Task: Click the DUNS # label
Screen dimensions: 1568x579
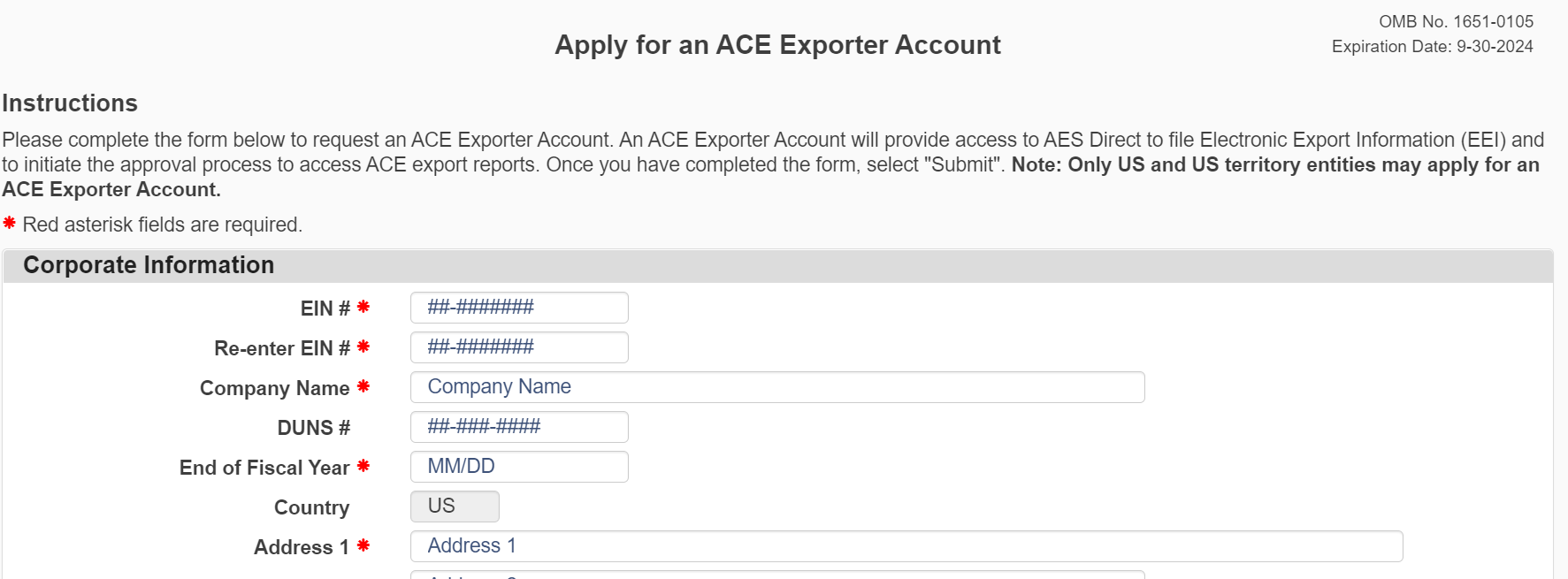Action: tap(313, 428)
